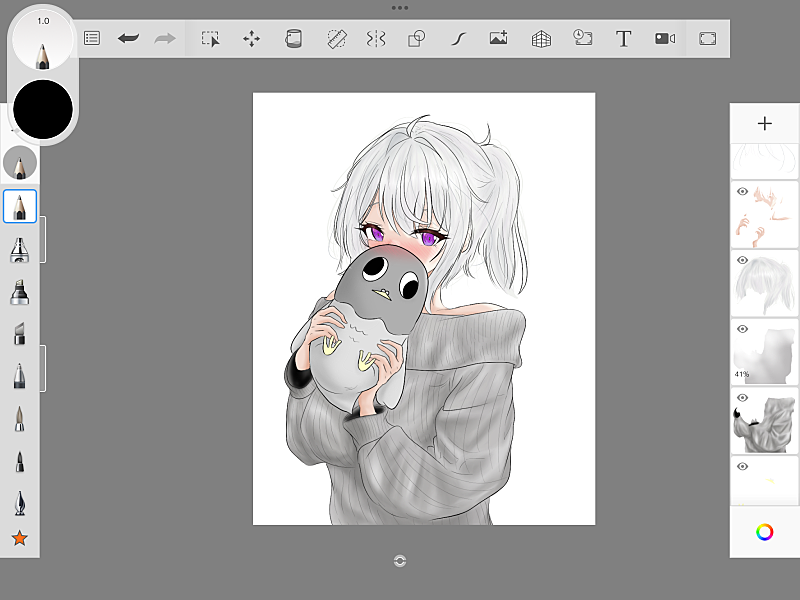800x600 pixels.
Task: Select the Text tool
Action: point(623,39)
